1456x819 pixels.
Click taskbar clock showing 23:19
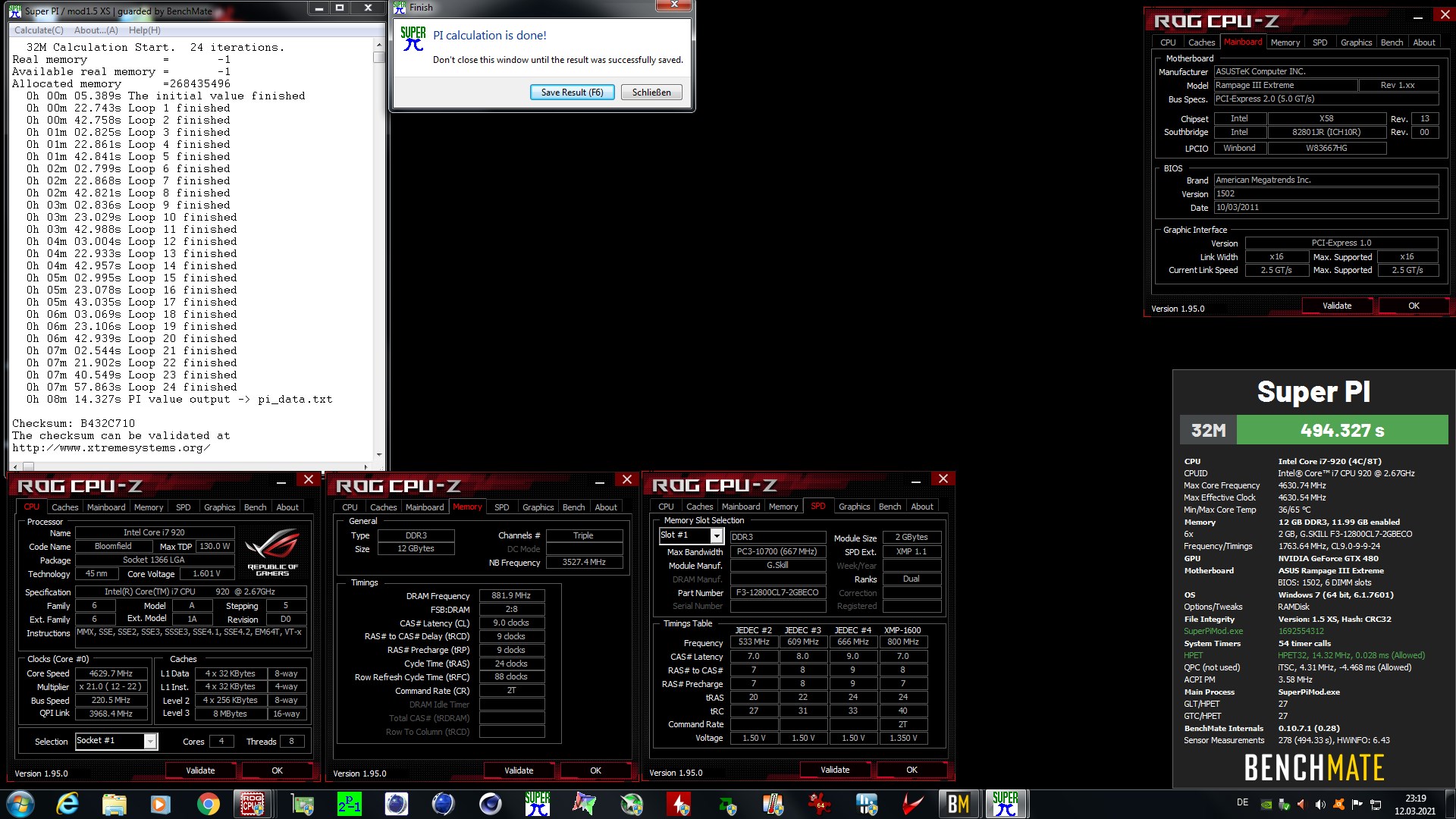1415,805
